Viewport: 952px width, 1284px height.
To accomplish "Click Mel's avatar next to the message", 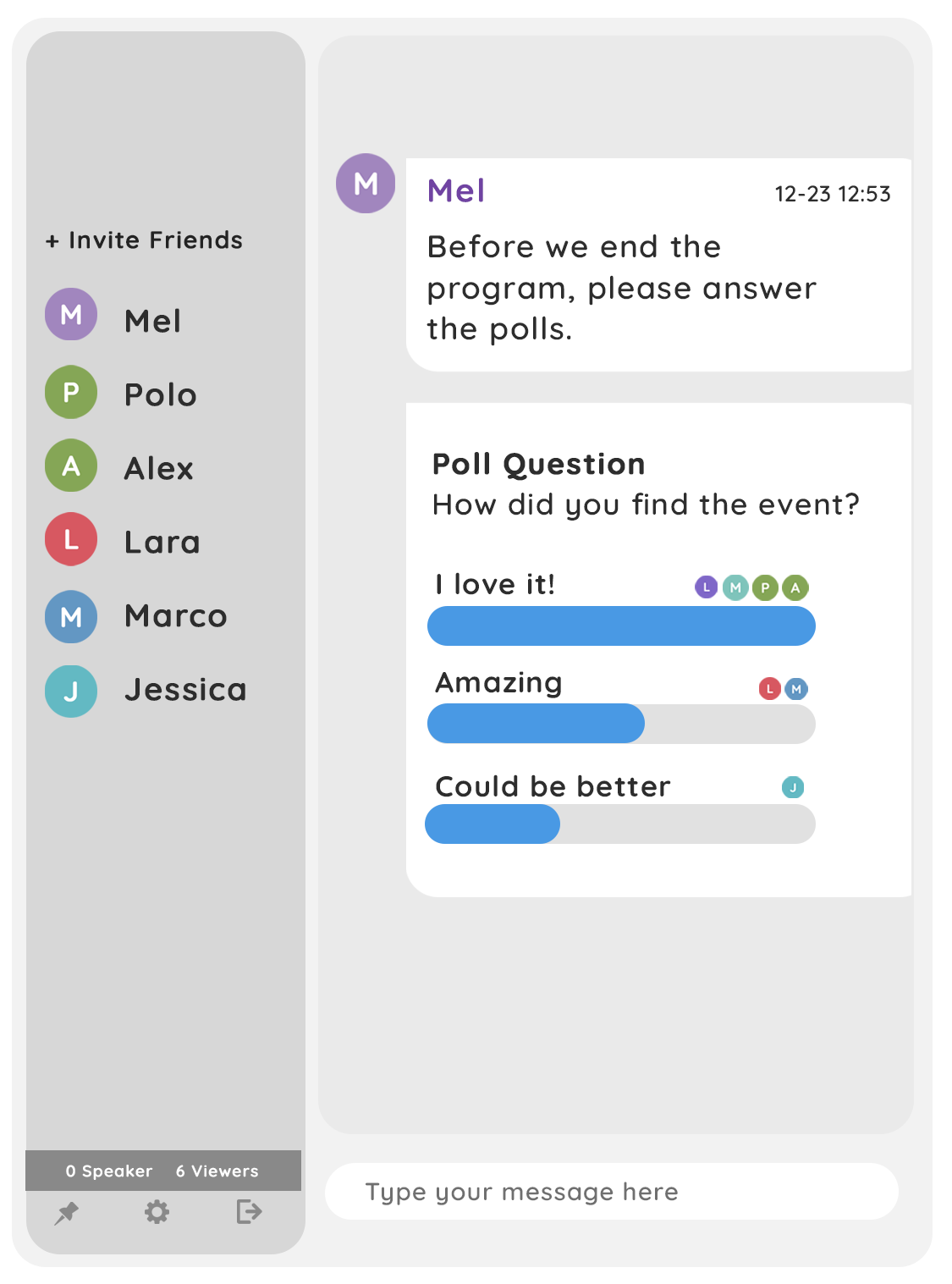I will point(366,182).
